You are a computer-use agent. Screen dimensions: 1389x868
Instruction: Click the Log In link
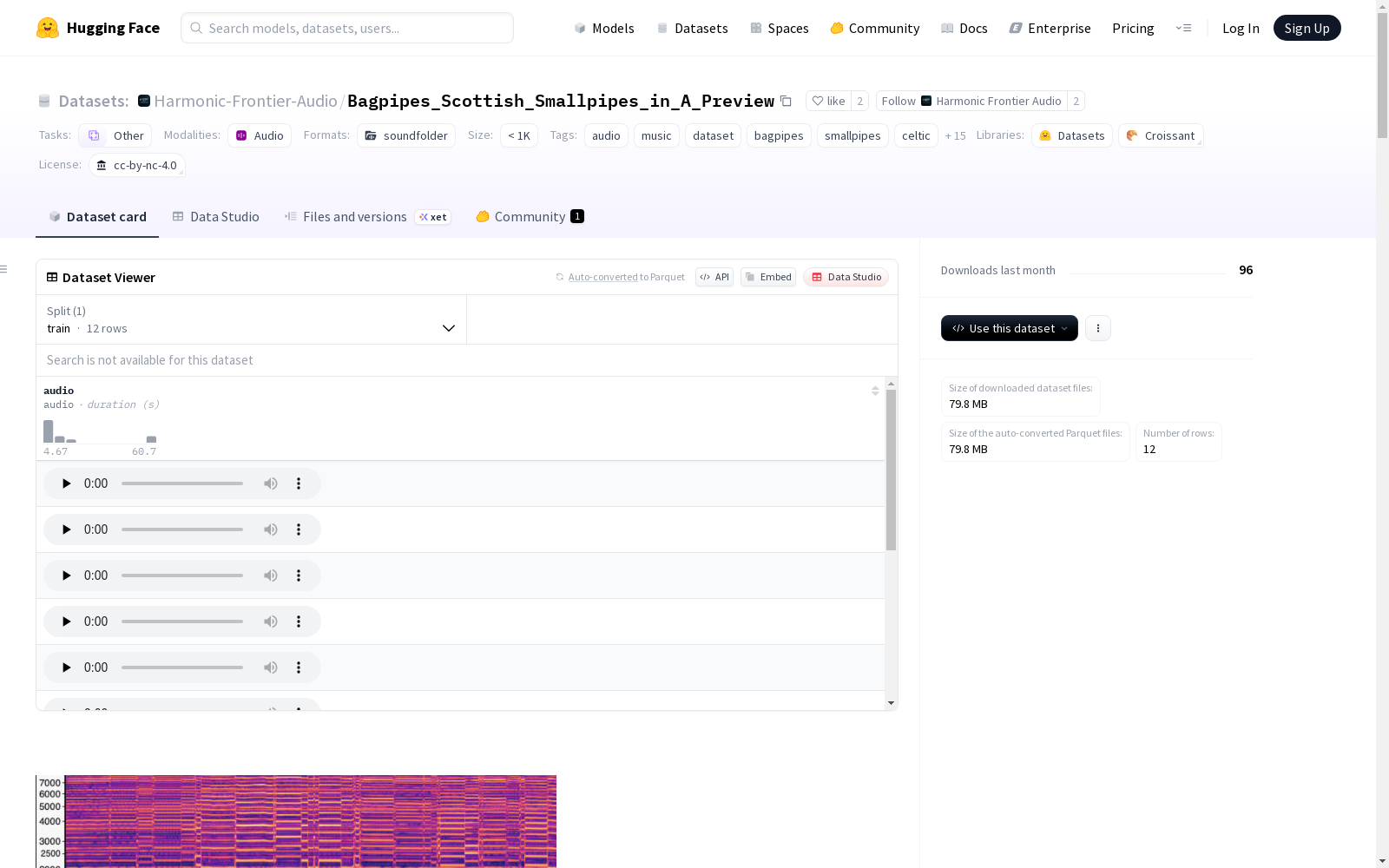point(1241,28)
